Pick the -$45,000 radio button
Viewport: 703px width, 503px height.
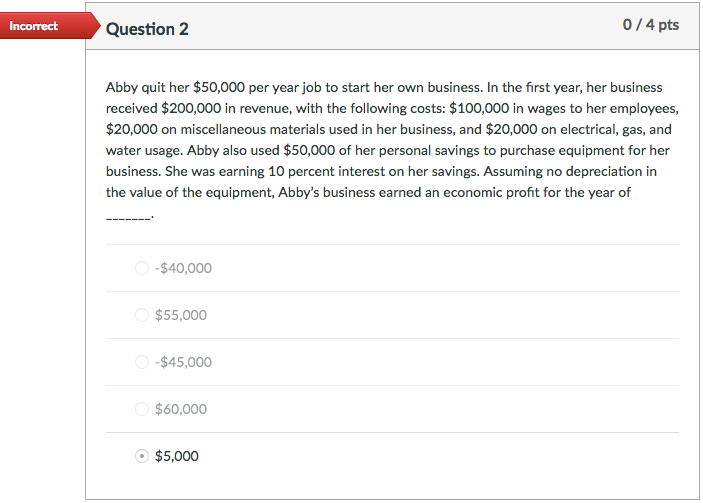point(142,362)
